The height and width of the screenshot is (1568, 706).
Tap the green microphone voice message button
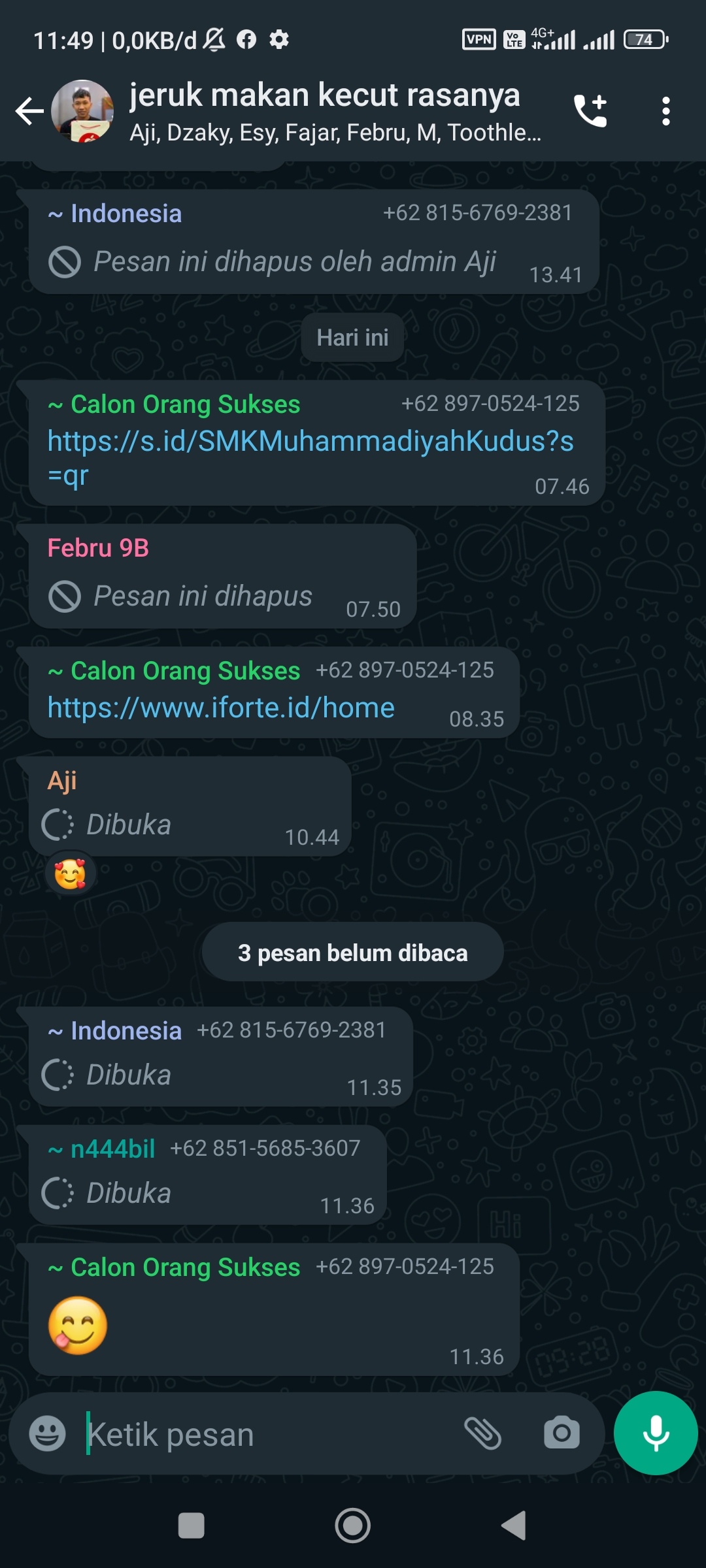(656, 1433)
